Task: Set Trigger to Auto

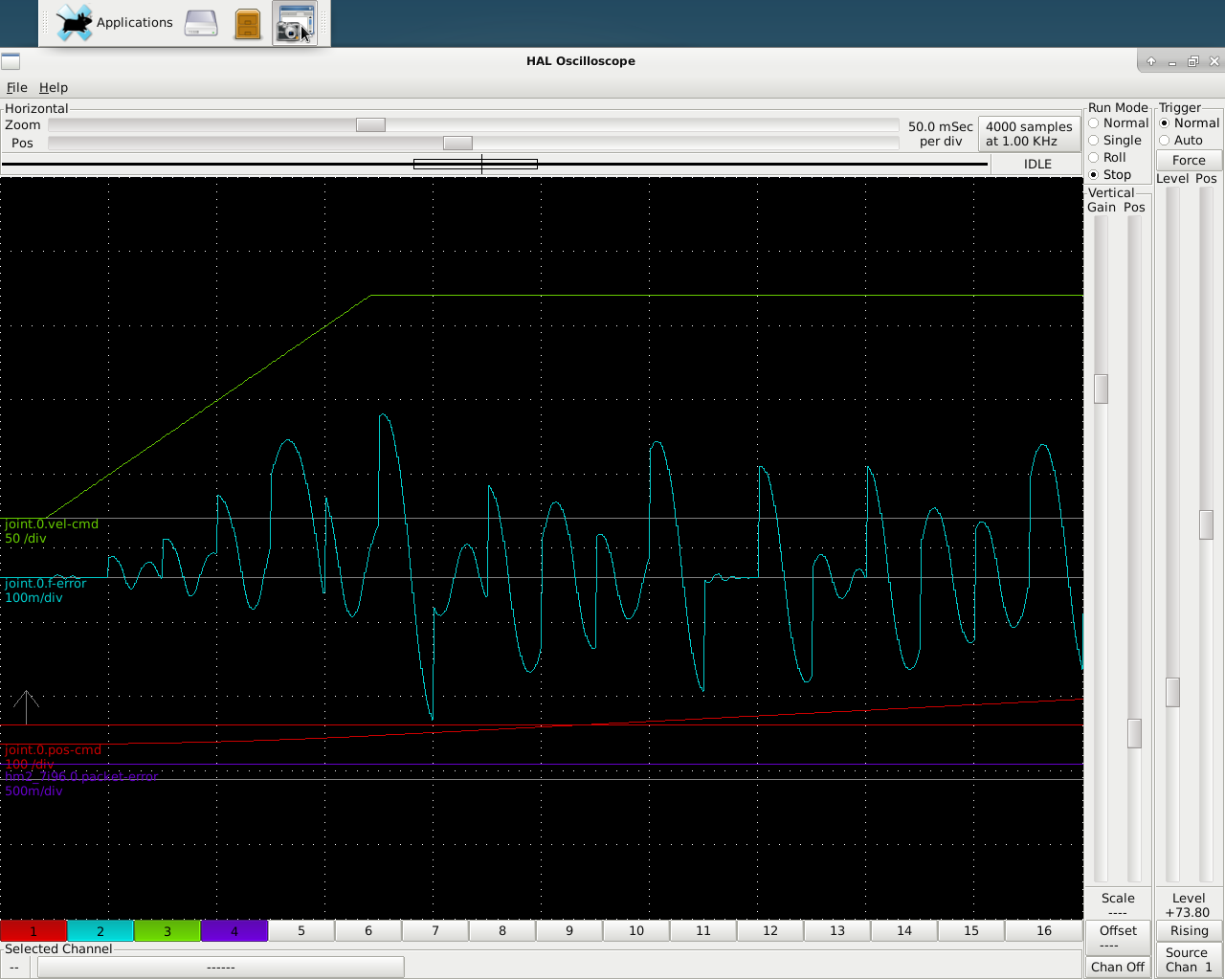Action: 1181,141
